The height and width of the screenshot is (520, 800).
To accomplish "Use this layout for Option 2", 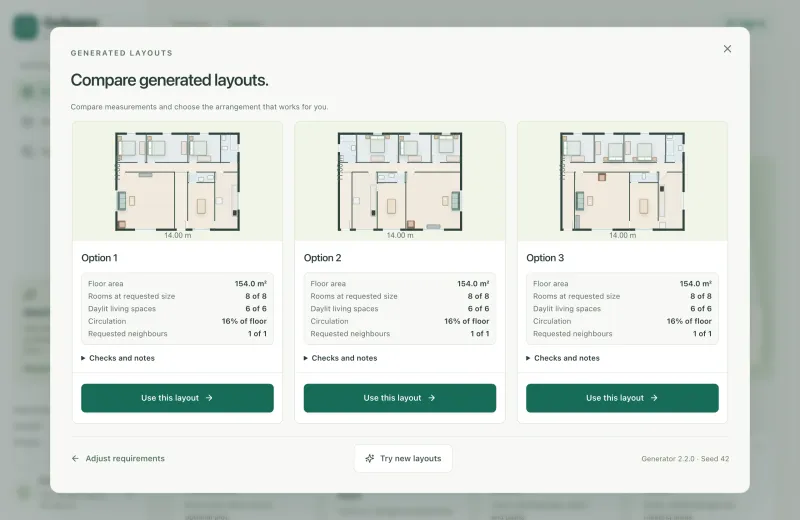I will coord(400,398).
